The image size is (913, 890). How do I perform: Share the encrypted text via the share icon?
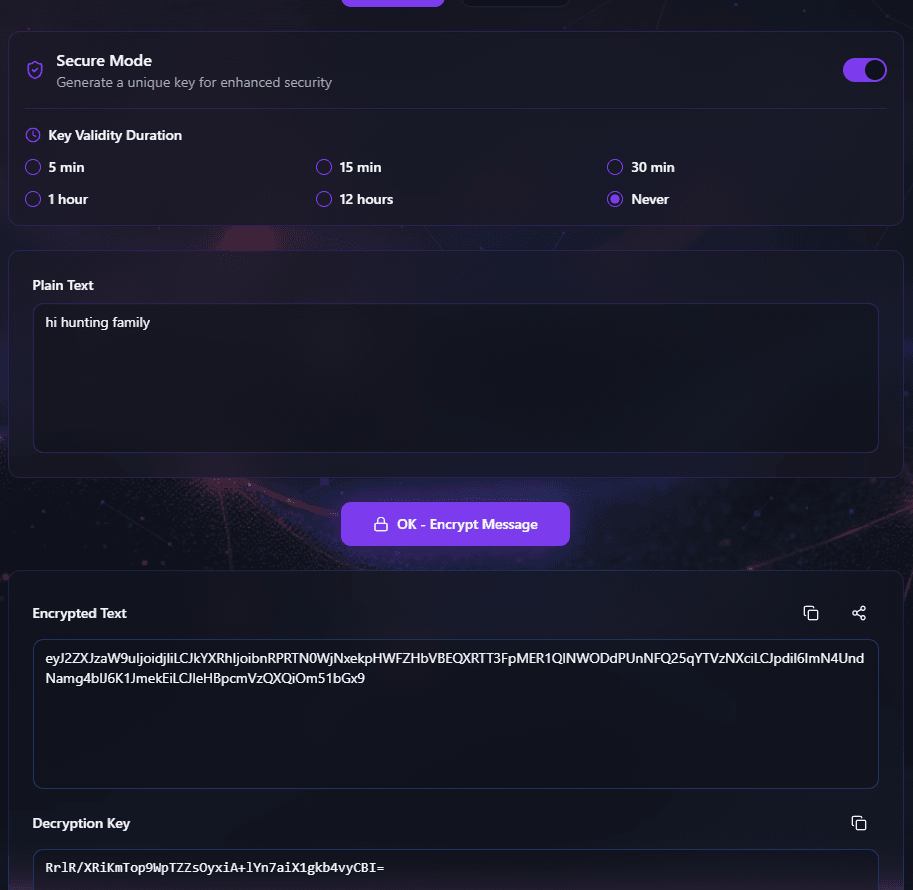tap(859, 613)
